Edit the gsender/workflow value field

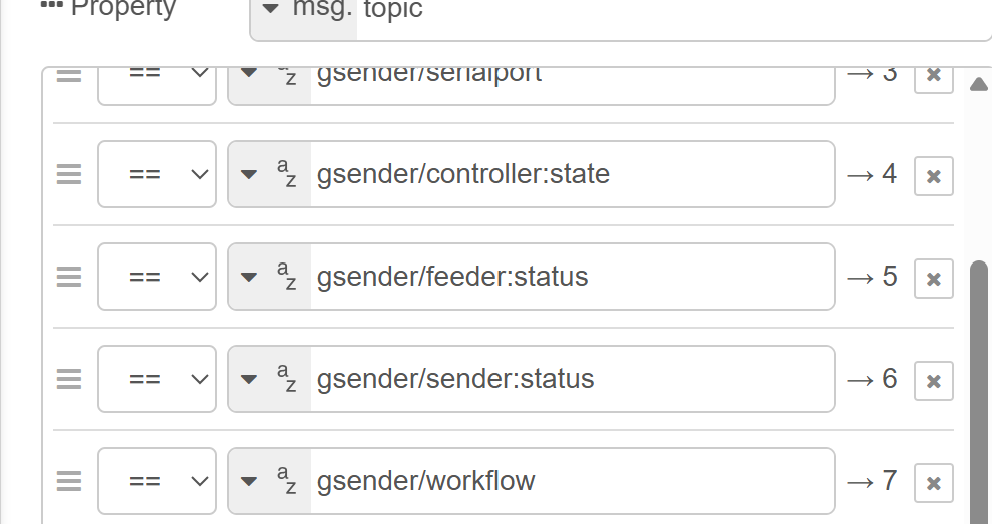pos(570,481)
